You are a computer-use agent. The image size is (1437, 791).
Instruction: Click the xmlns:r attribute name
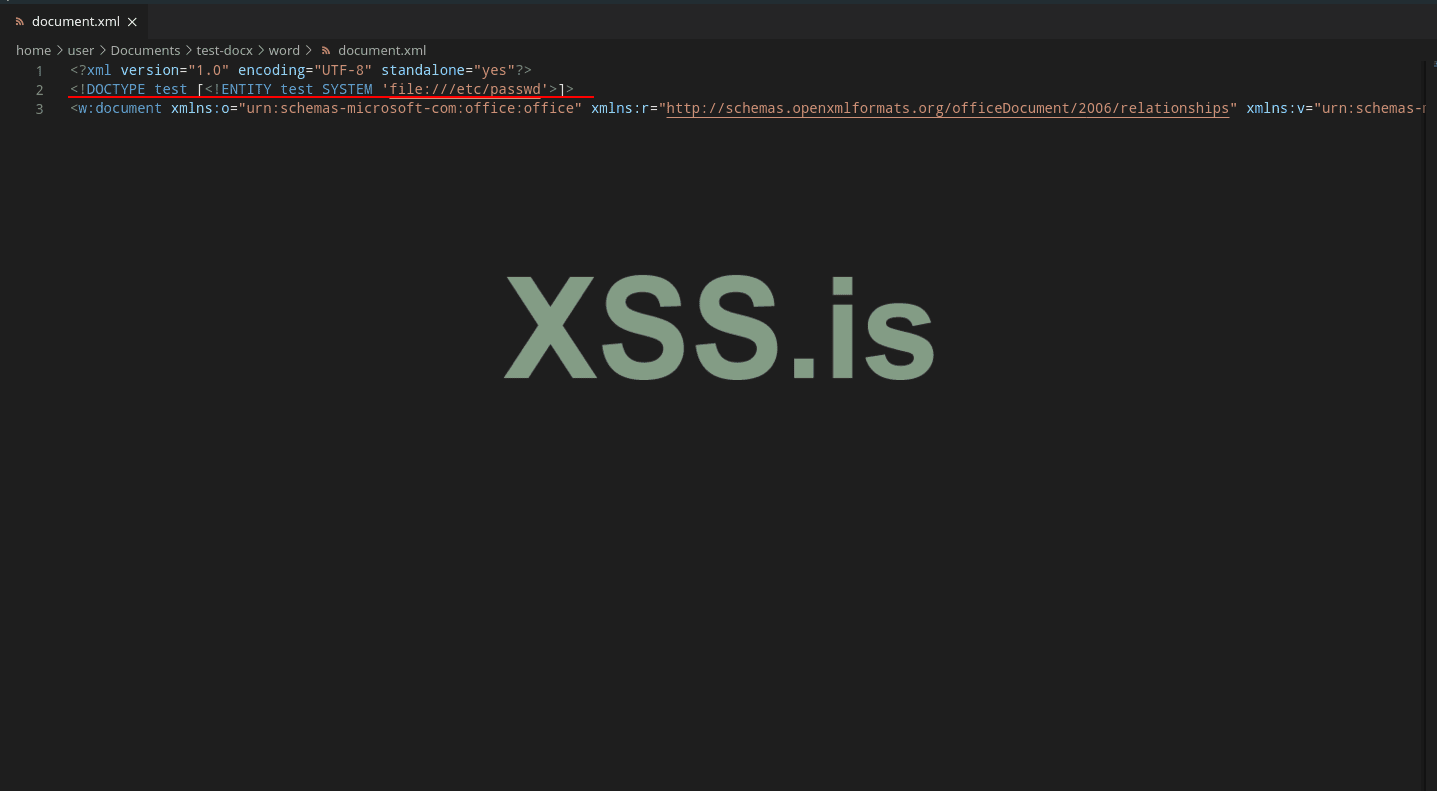(x=620, y=108)
